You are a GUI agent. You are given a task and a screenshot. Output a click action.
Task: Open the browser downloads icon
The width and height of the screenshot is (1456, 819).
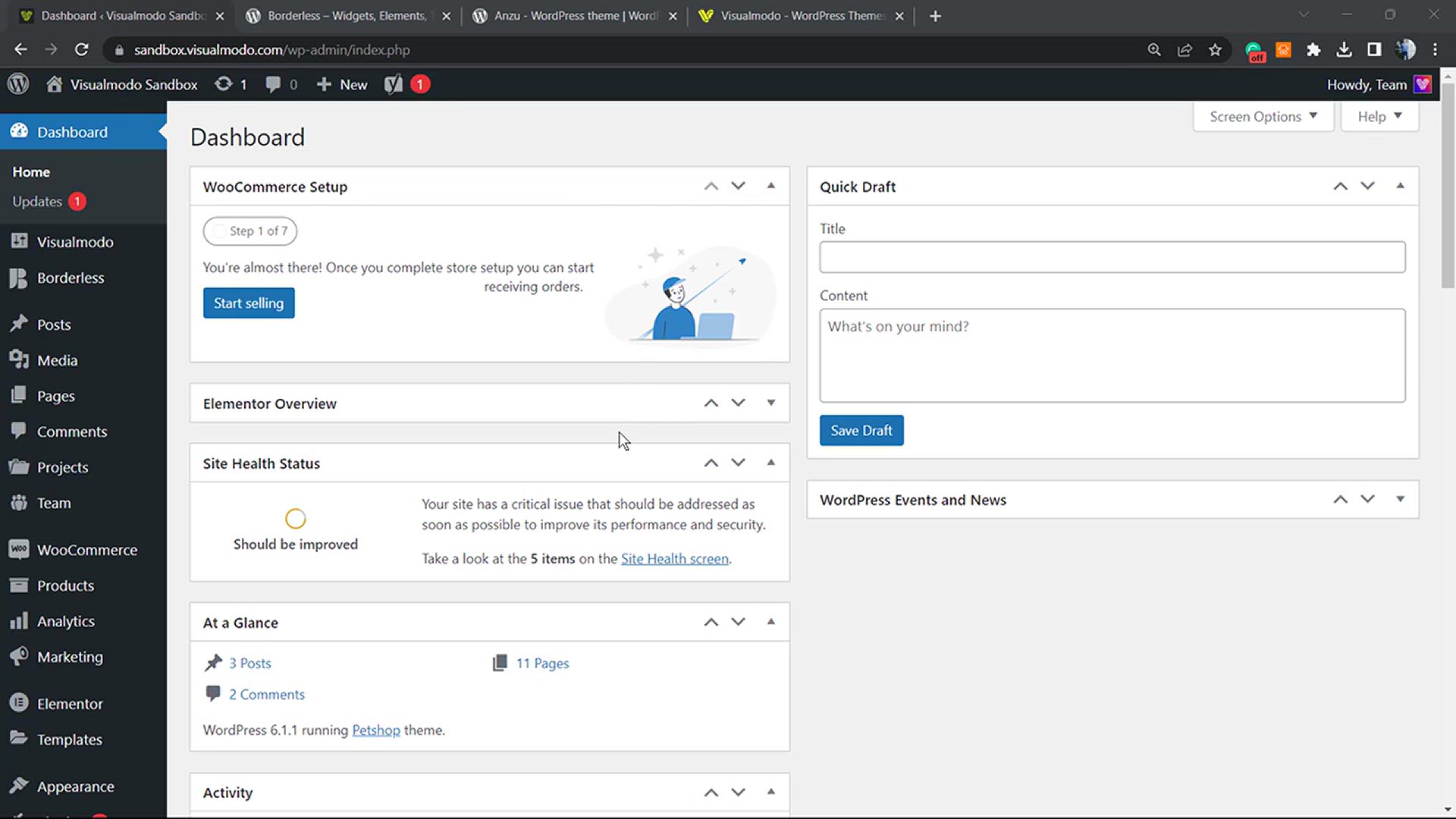(1344, 49)
